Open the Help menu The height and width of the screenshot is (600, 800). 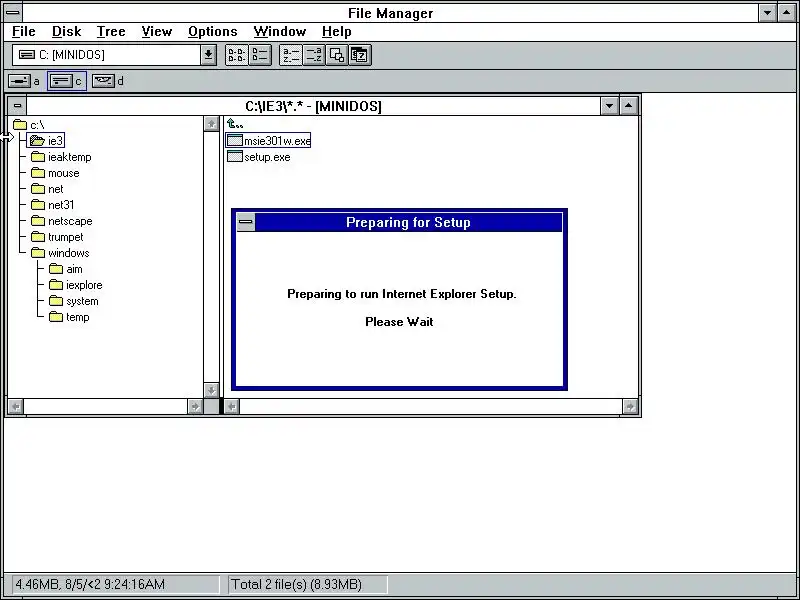click(x=336, y=32)
